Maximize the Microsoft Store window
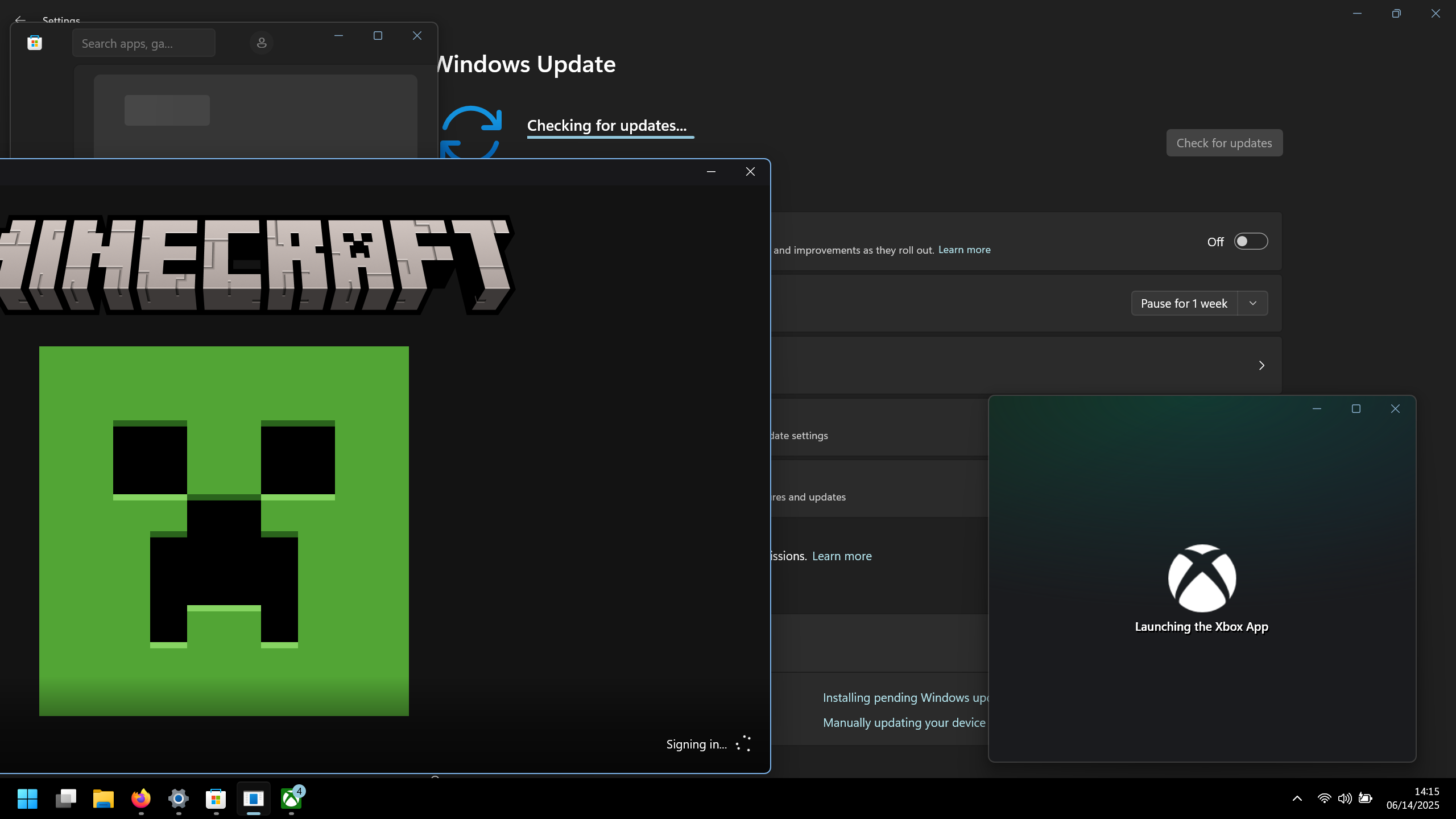The height and width of the screenshot is (819, 1456). pos(378,36)
